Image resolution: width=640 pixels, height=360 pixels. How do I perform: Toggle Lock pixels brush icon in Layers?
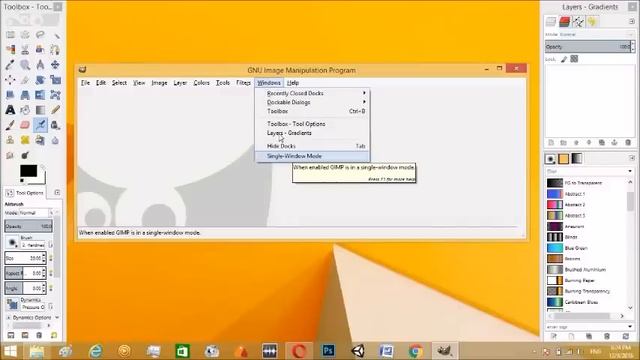pos(564,59)
